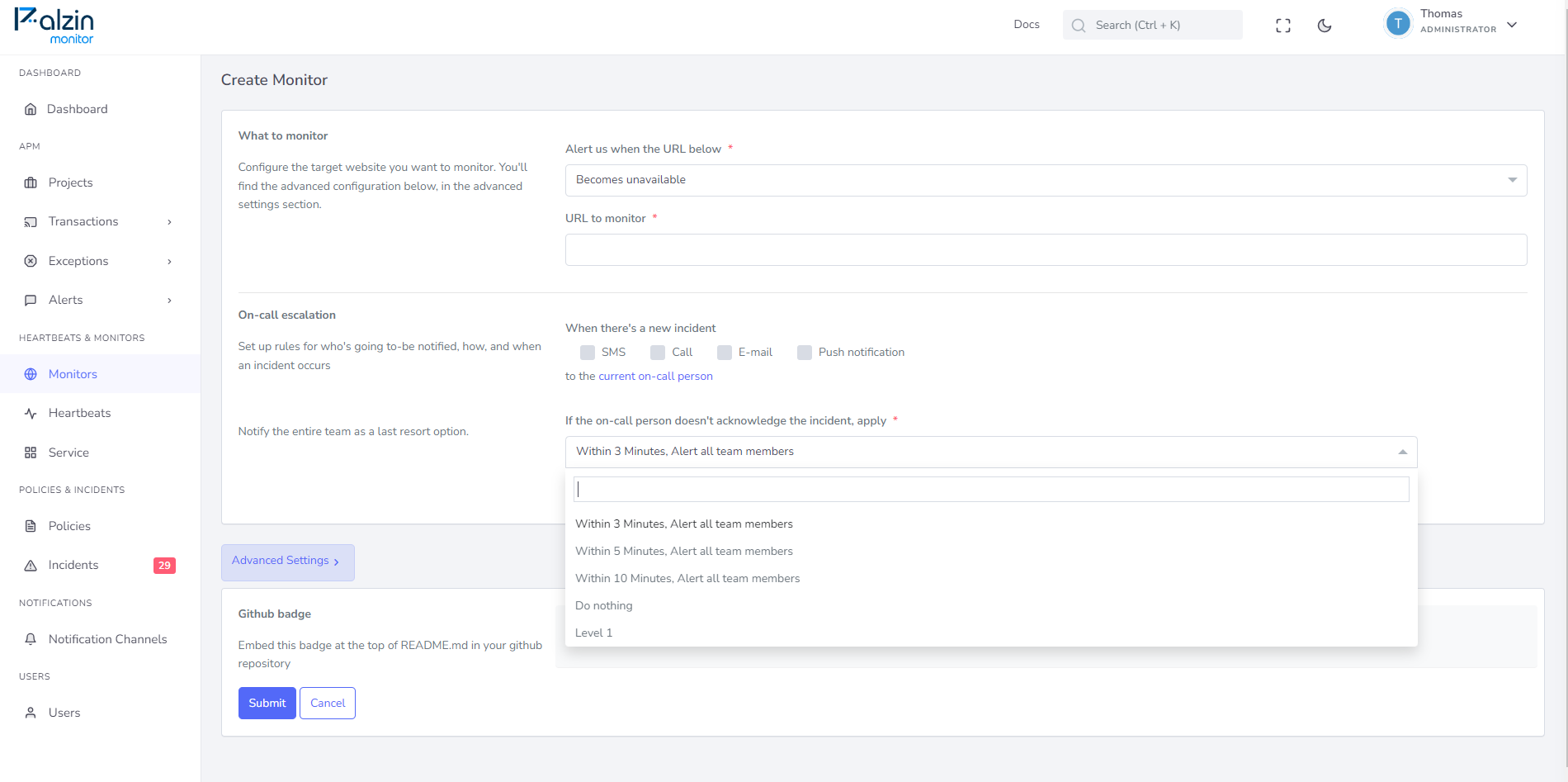Screen dimensions: 1568x782
Task: Check the E-mail notification checkbox
Action: point(725,353)
